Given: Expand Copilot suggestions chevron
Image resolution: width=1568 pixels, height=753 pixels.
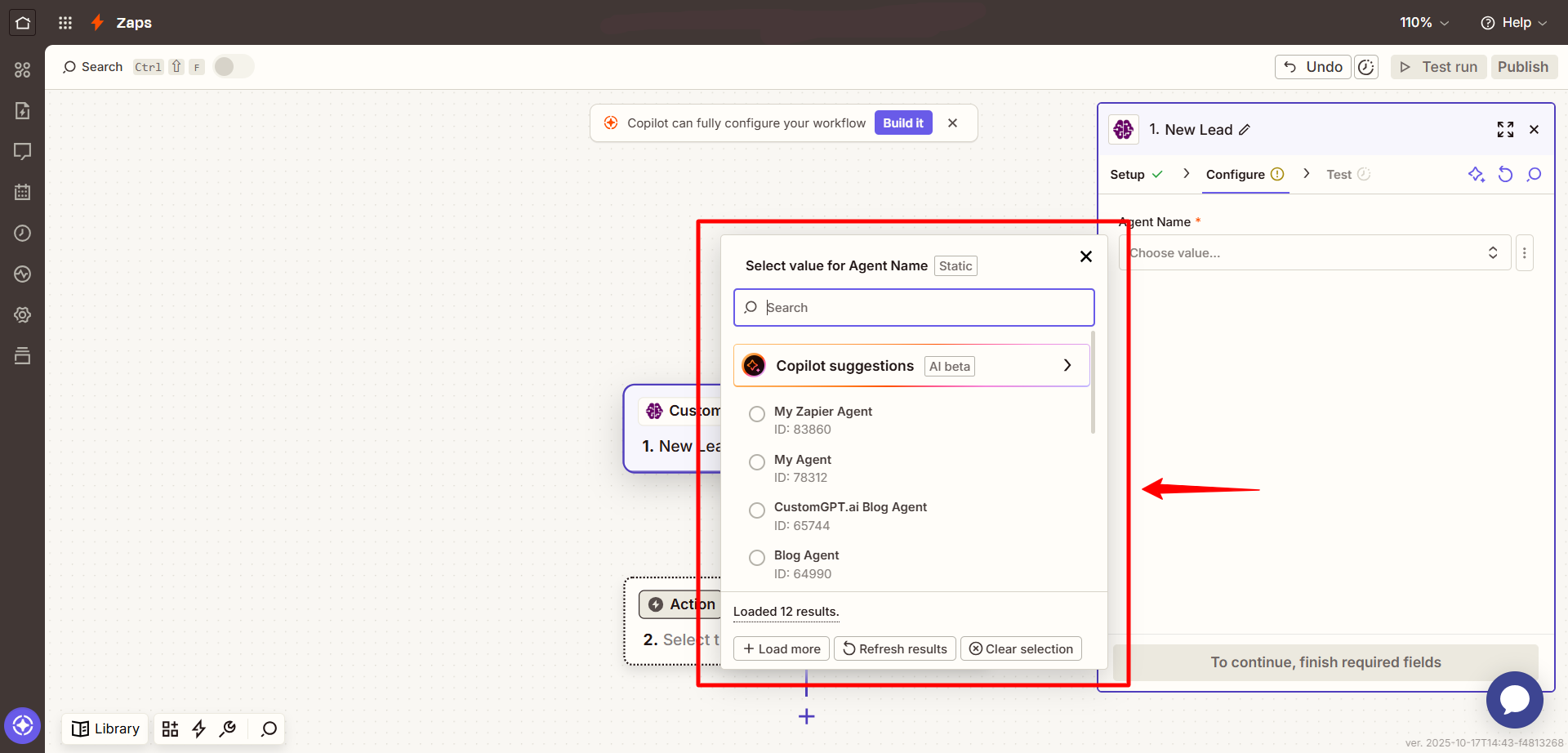Looking at the screenshot, I should (x=1067, y=365).
